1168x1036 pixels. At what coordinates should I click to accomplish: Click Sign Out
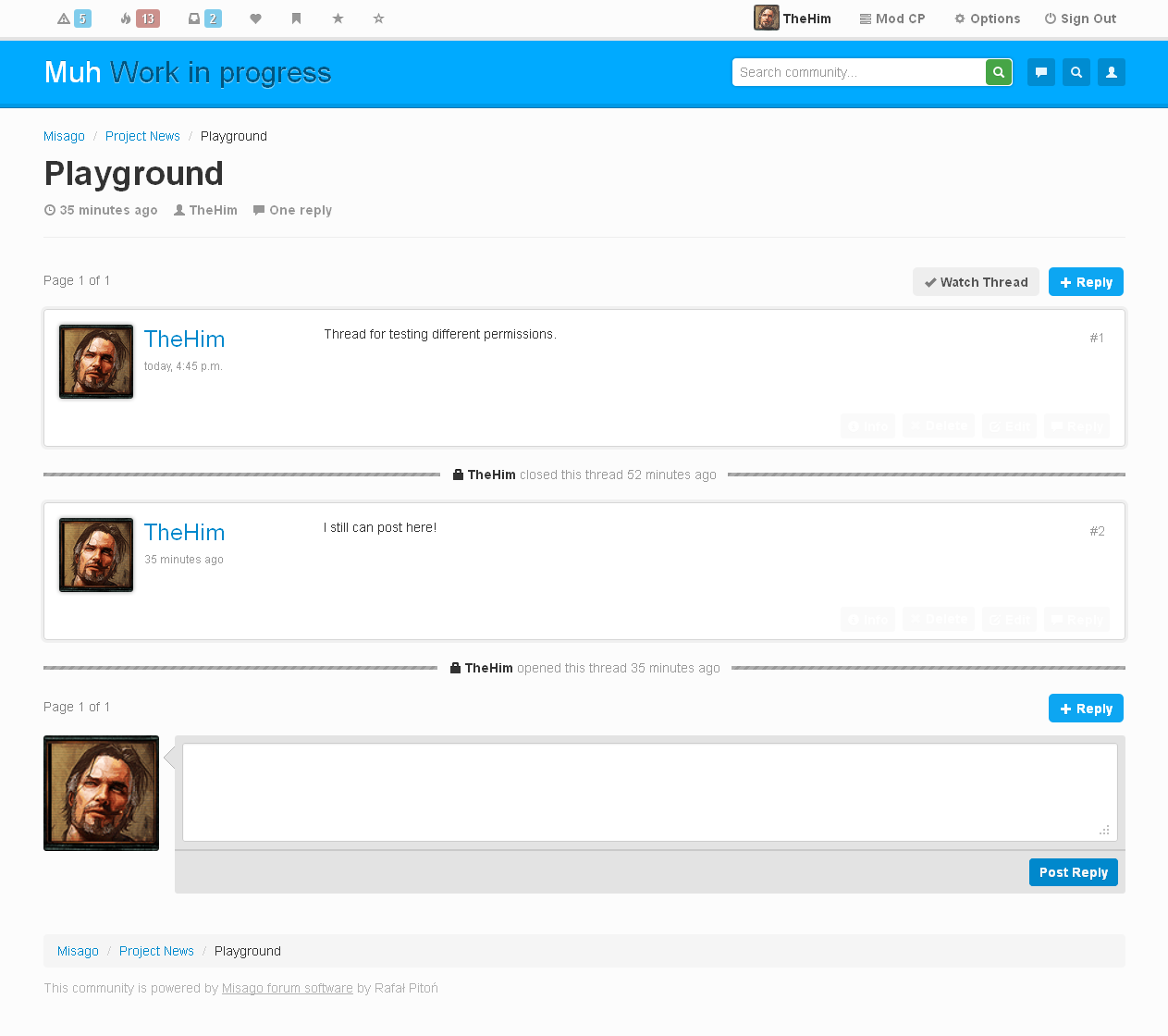(1080, 18)
